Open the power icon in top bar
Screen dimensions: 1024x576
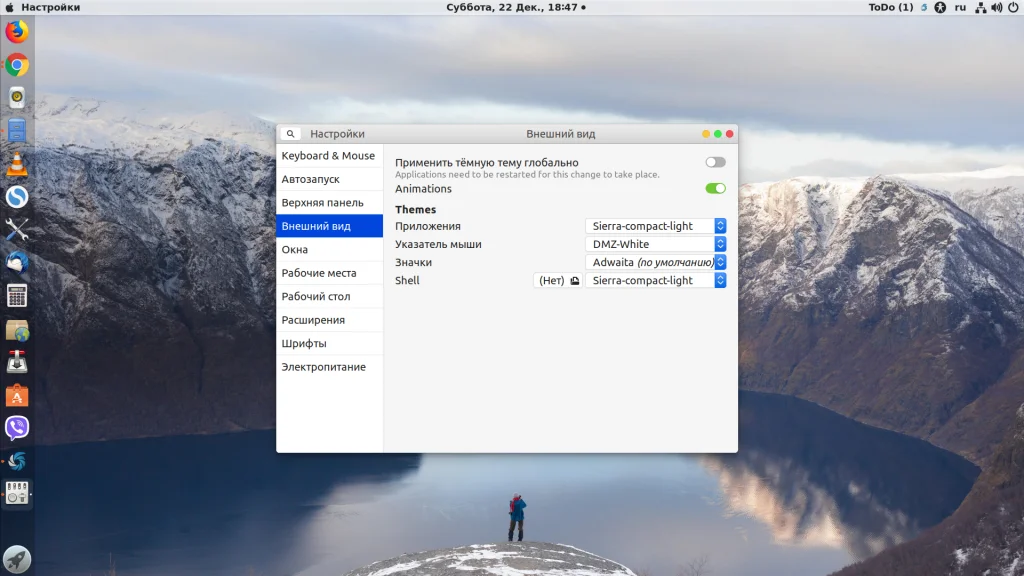pos(1013,7)
